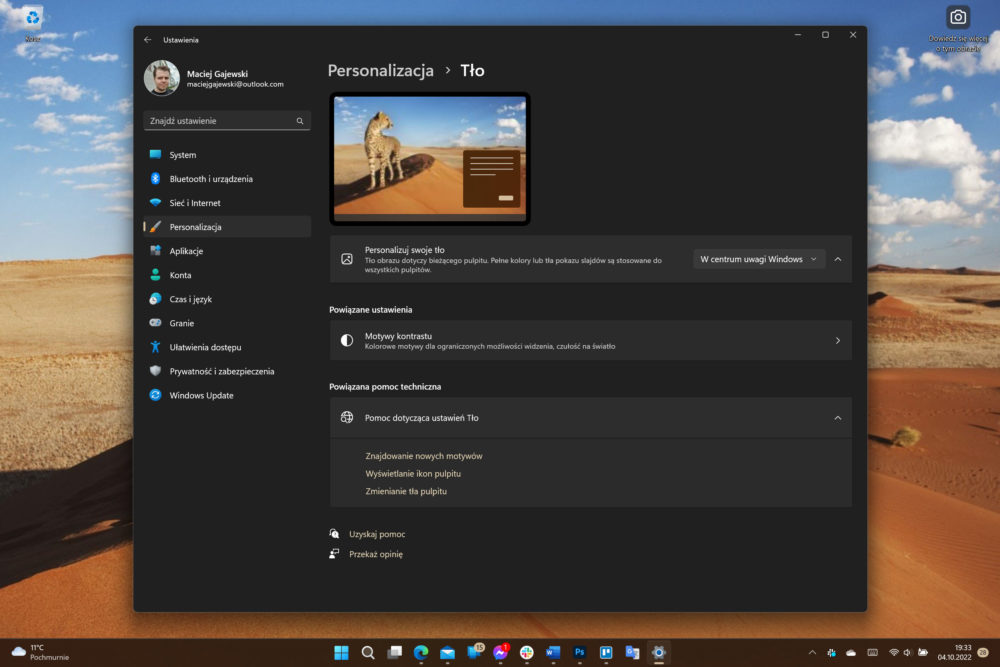Open Windows Update in the sidebar
Viewport: 1000px width, 667px height.
[227, 395]
